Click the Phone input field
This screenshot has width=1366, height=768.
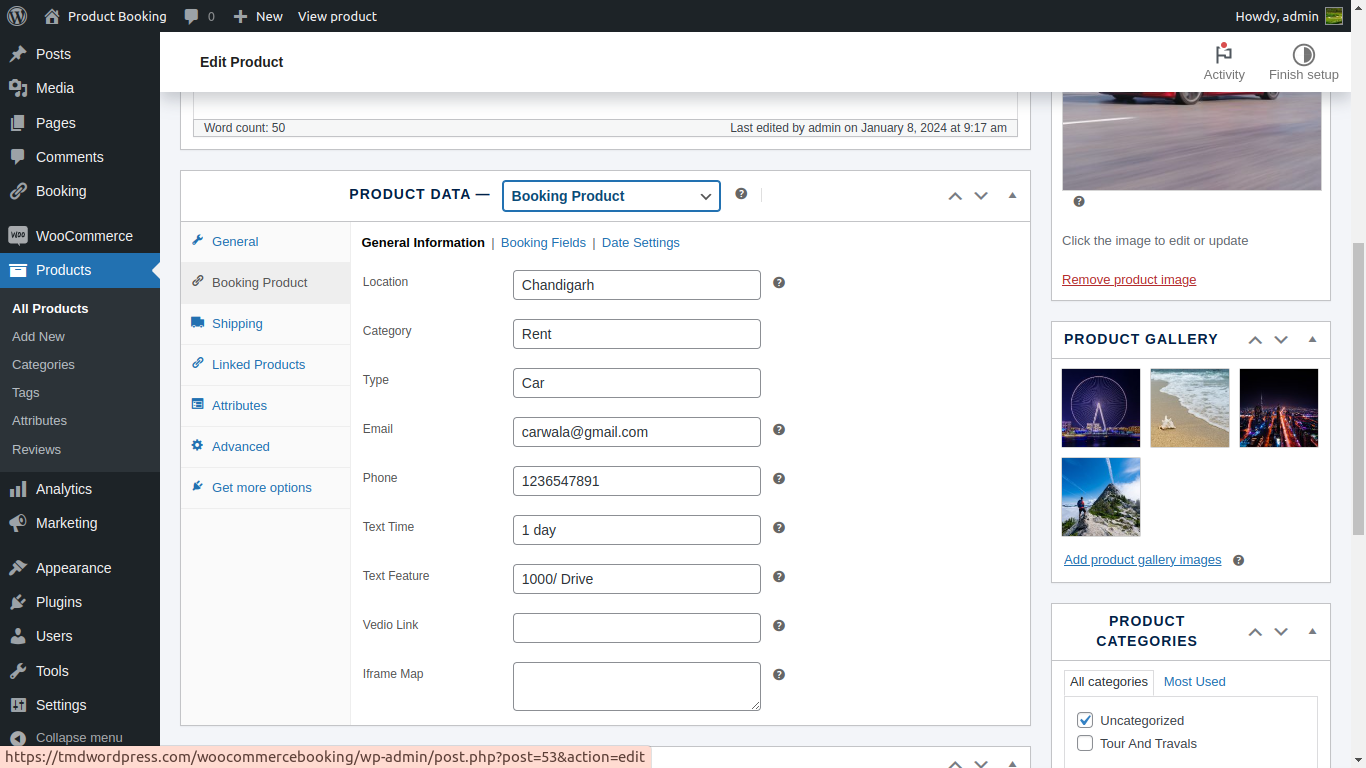[637, 481]
